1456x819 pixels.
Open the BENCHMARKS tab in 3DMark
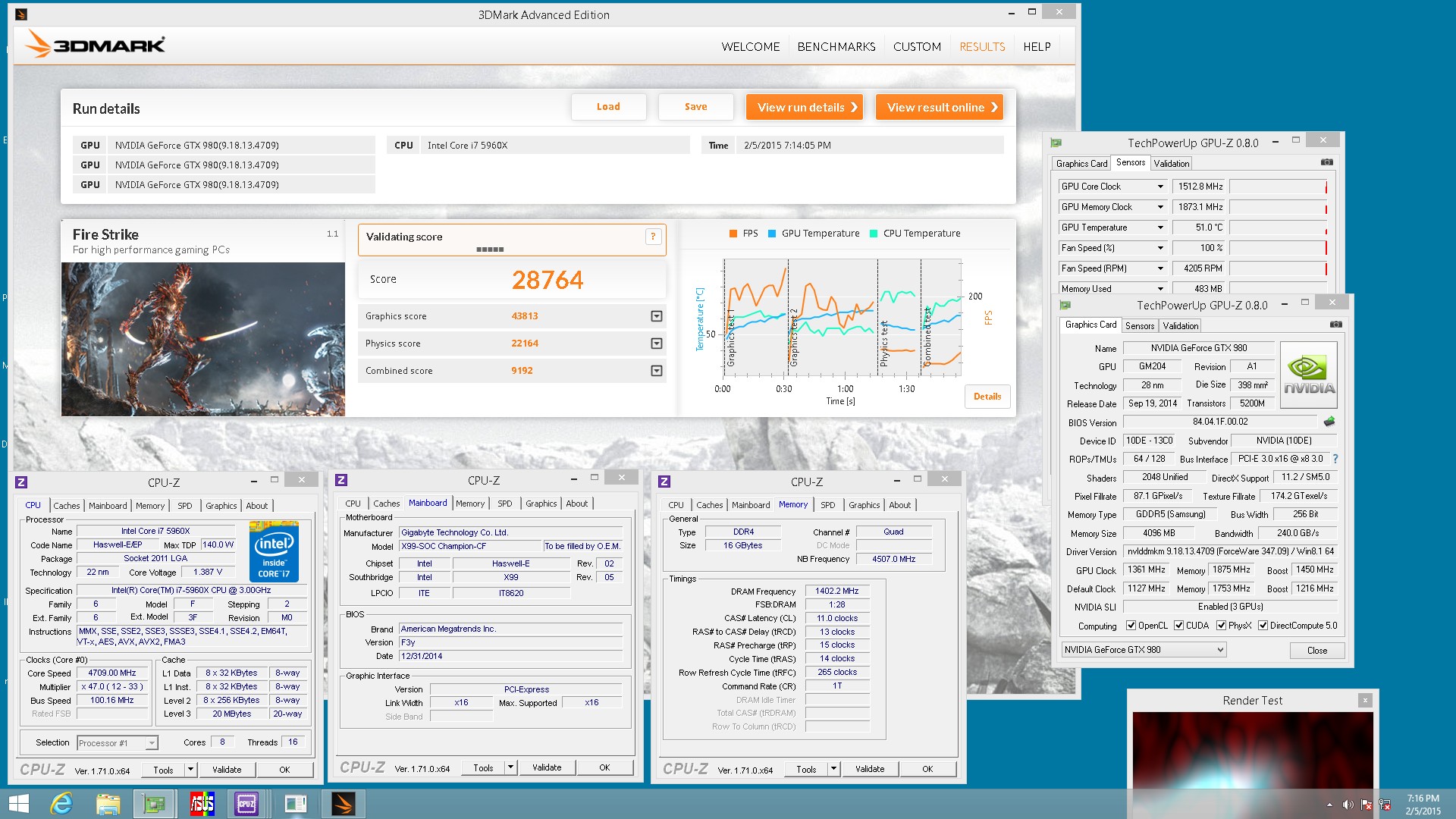(836, 46)
